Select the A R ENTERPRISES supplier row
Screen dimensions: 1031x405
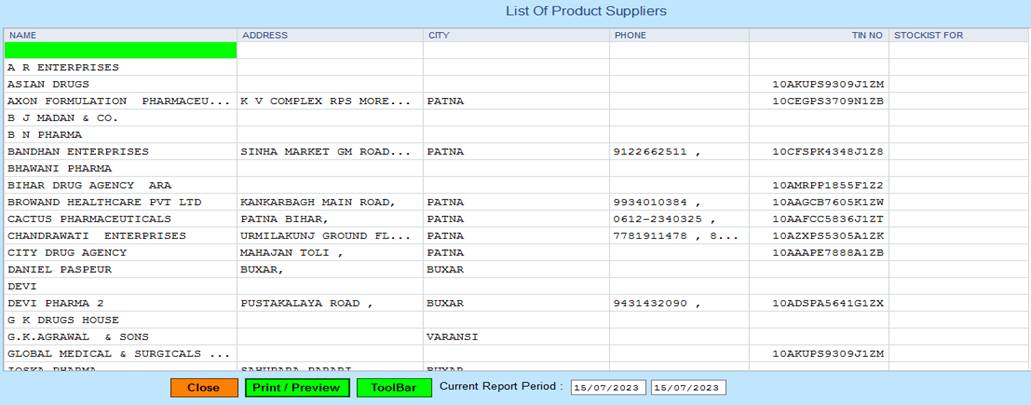coord(63,68)
